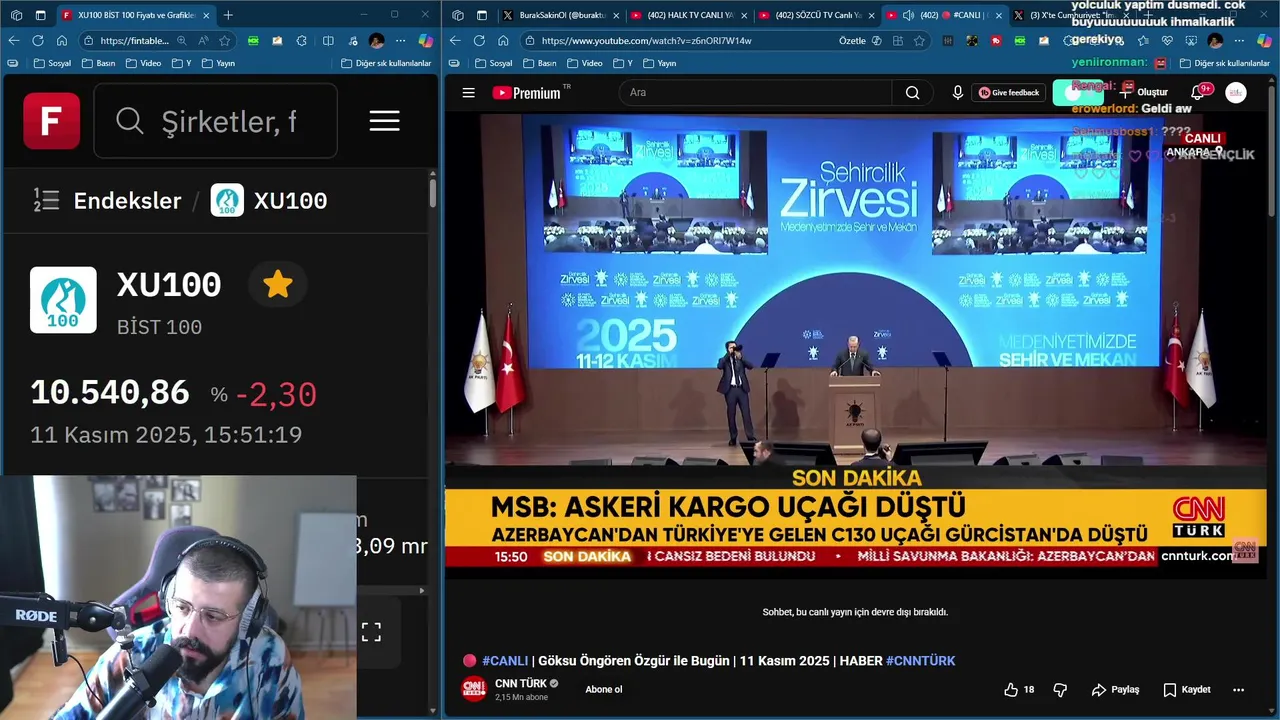
Task: Bookmark the YouTube page with star icon
Action: point(919,40)
